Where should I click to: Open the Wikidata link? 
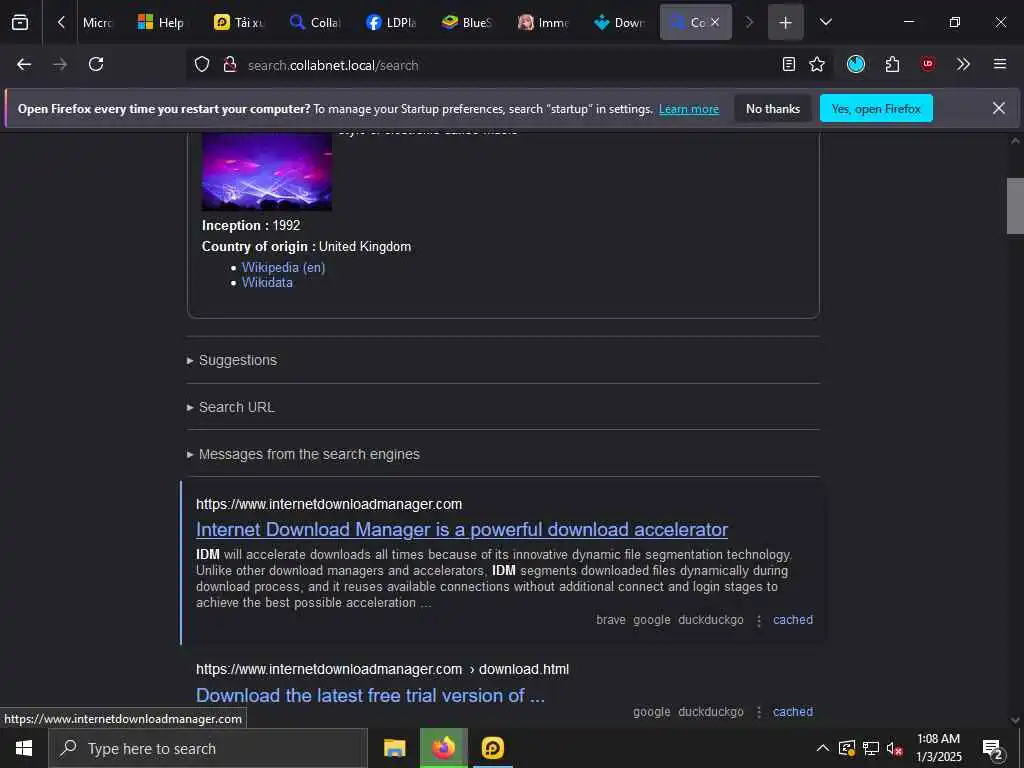267,283
